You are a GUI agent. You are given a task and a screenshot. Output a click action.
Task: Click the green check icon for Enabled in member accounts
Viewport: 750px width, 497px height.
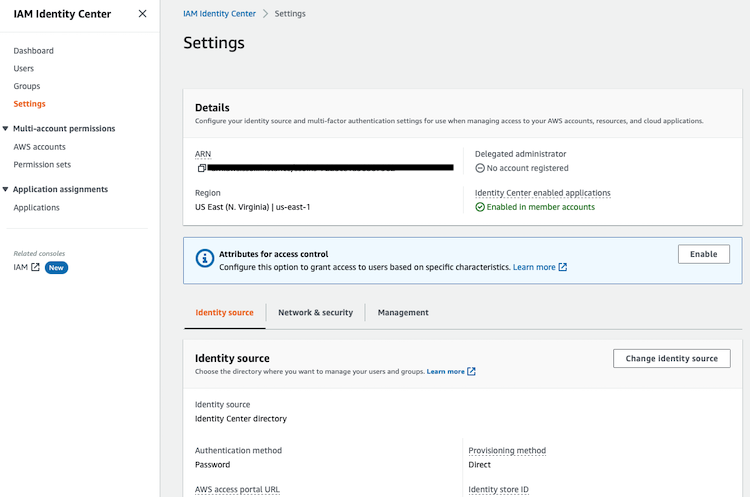coord(480,207)
